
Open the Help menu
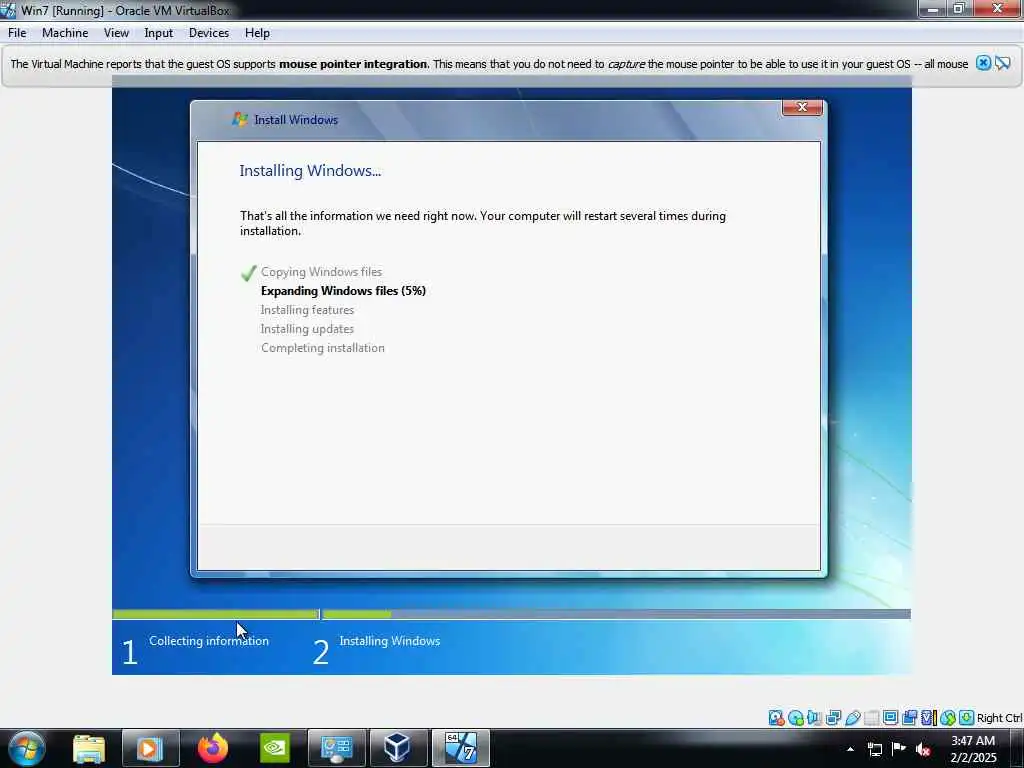pyautogui.click(x=257, y=33)
